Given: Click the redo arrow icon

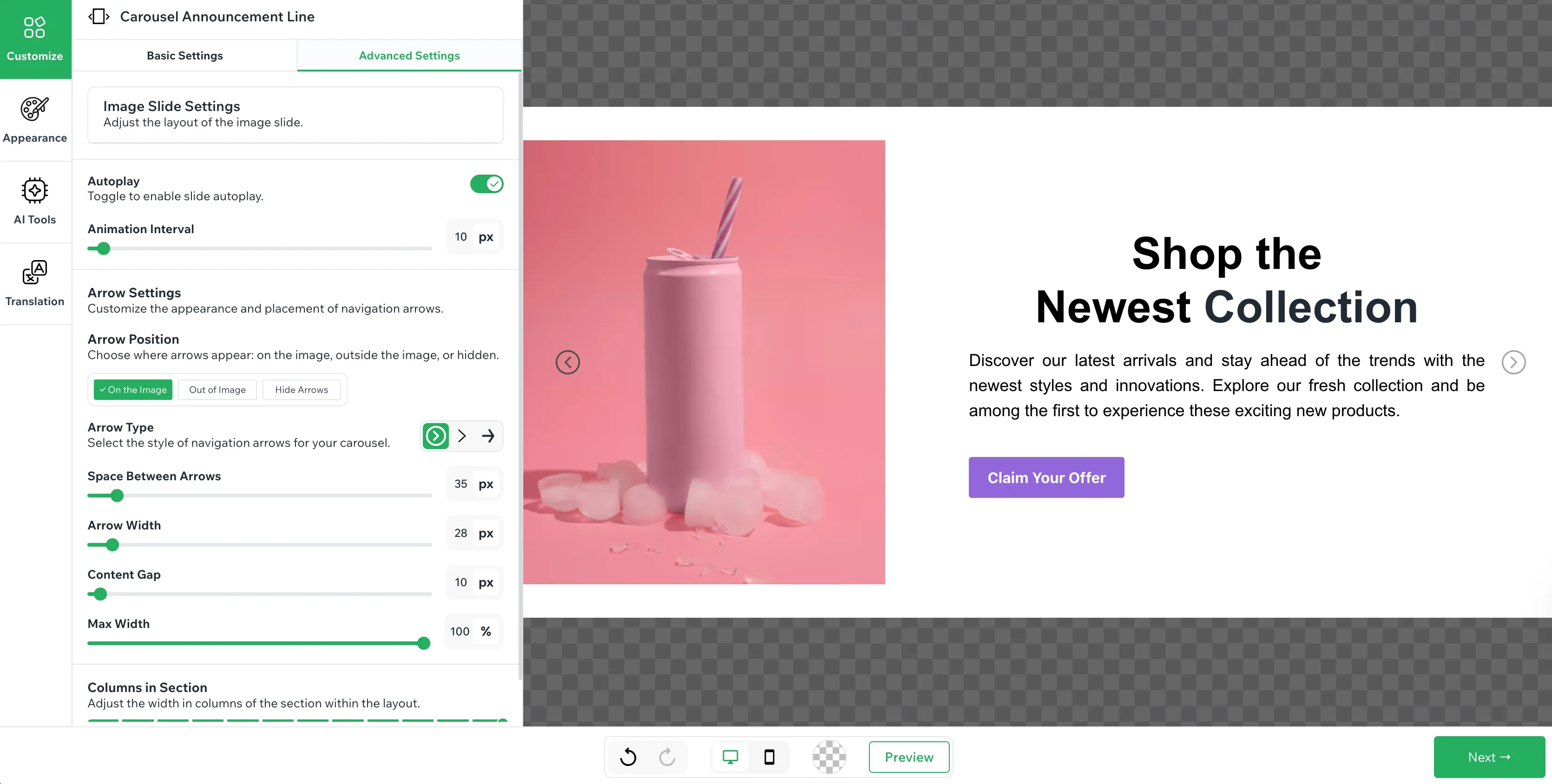Looking at the screenshot, I should click(667, 757).
